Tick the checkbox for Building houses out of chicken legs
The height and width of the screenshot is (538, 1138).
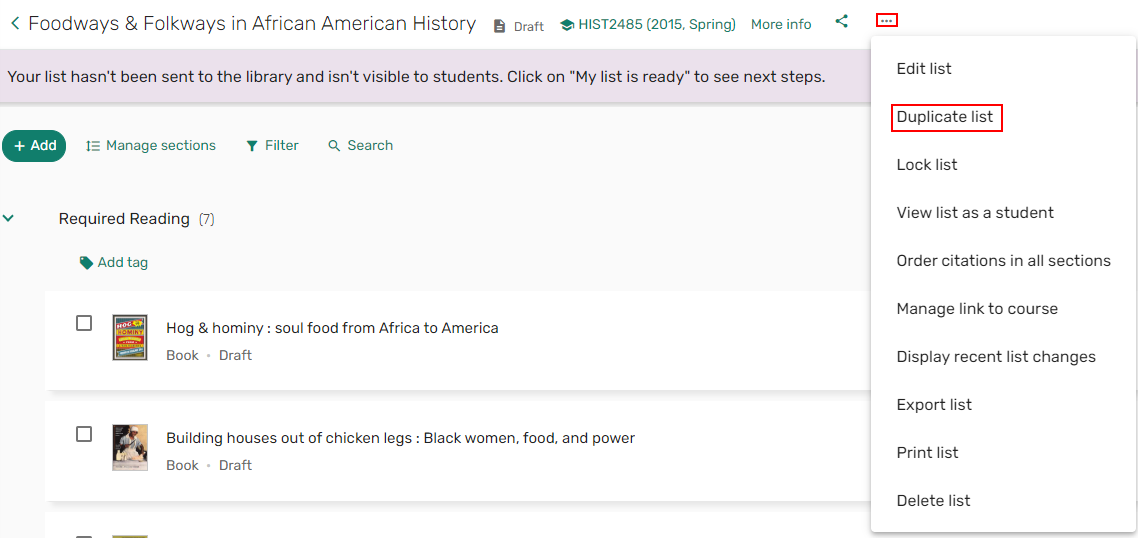click(84, 433)
